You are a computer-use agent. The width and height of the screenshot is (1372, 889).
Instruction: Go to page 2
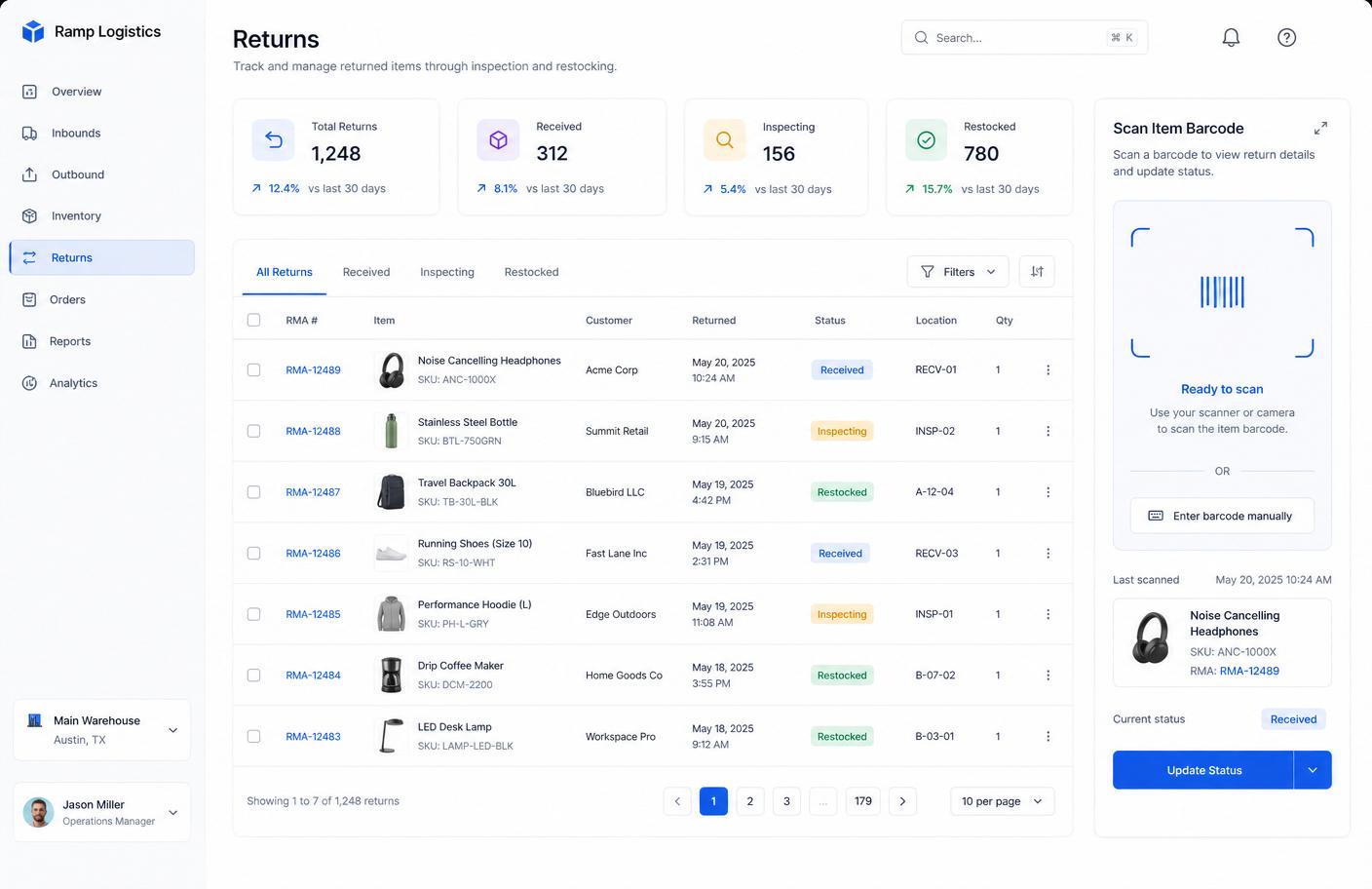click(x=749, y=801)
